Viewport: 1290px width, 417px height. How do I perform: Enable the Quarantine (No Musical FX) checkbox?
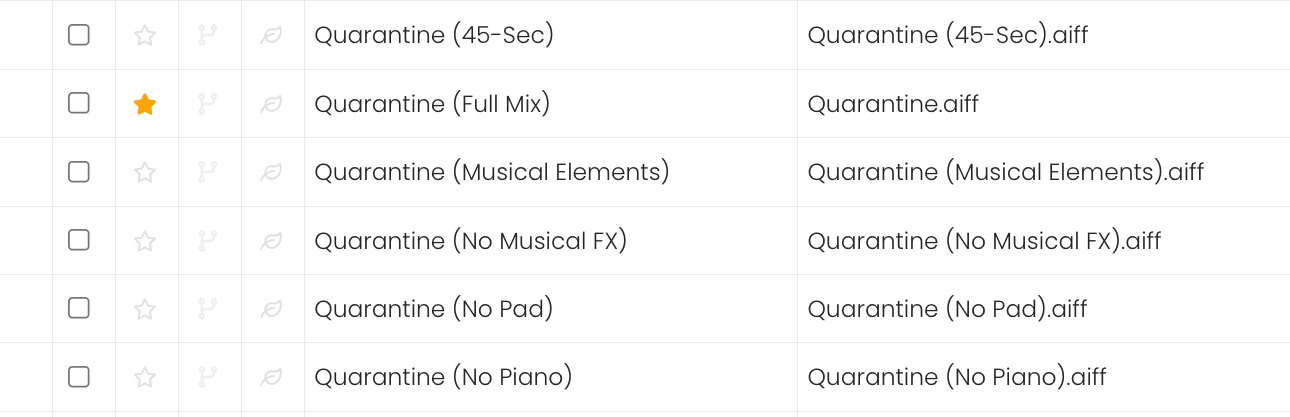click(x=79, y=239)
